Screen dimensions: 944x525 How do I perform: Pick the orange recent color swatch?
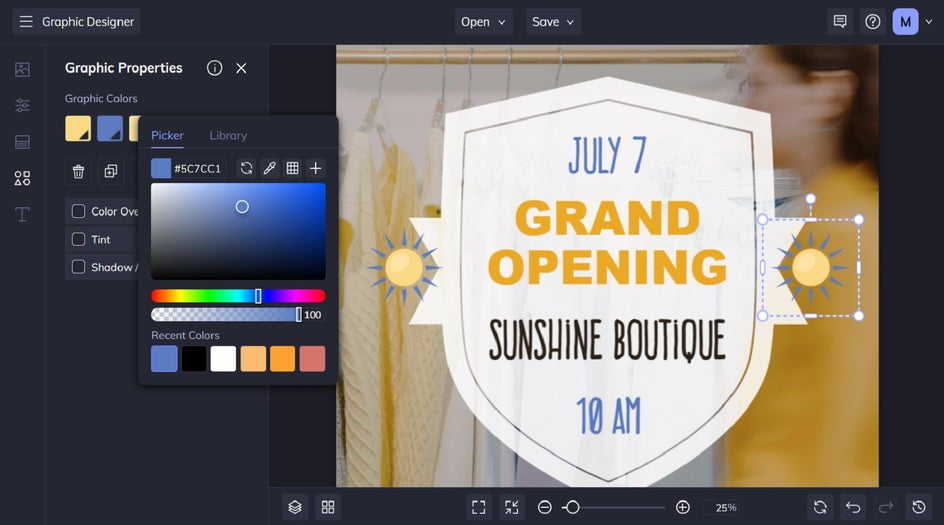[282, 359]
